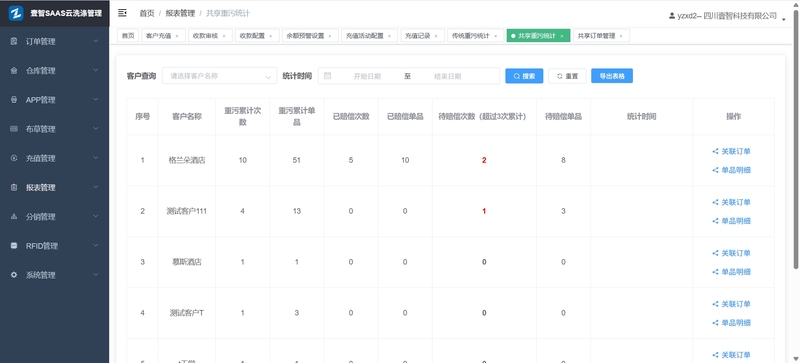
Task: Expand the 仓库管理 menu chevron
Action: click(x=96, y=70)
